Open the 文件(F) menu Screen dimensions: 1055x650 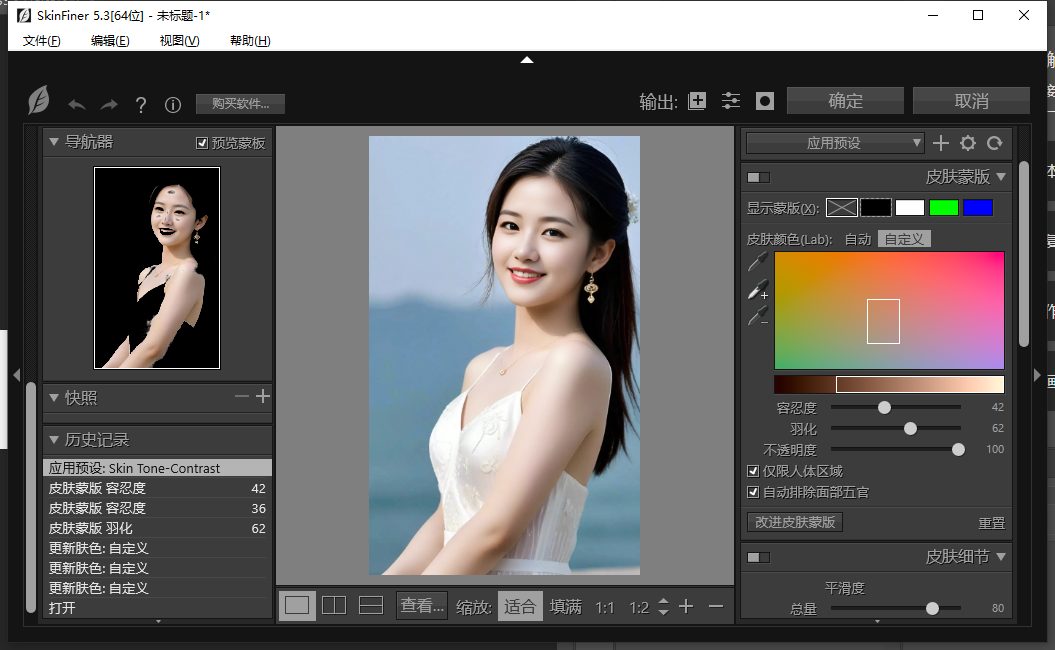tap(42, 41)
